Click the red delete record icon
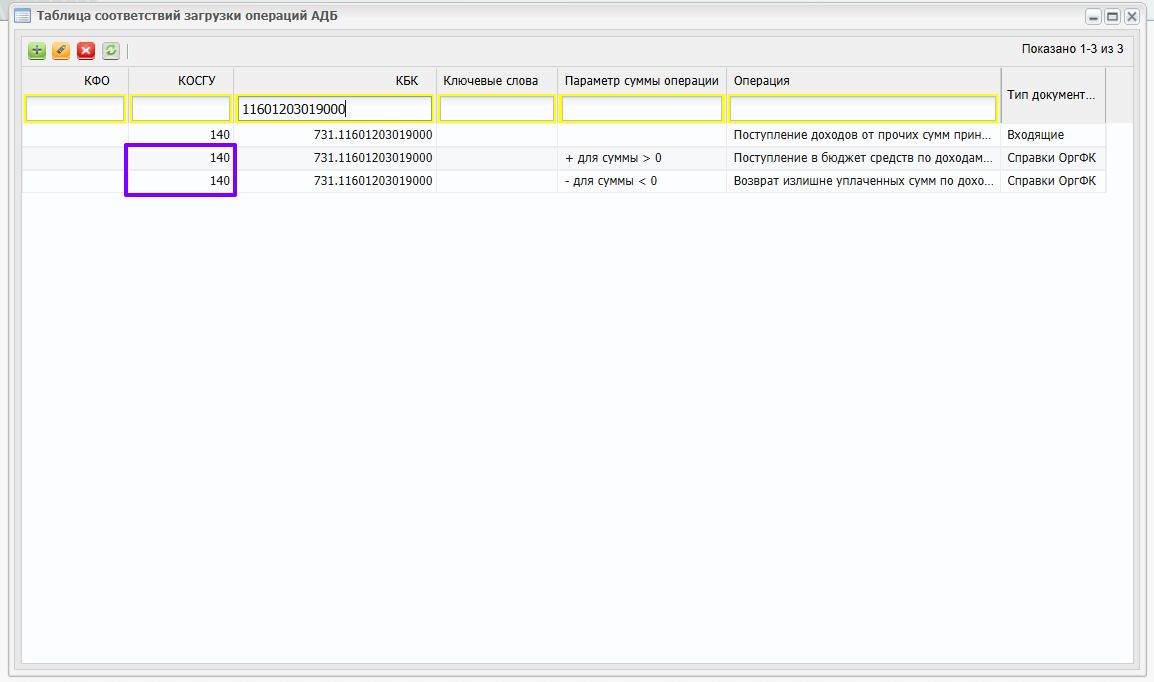 [x=86, y=51]
